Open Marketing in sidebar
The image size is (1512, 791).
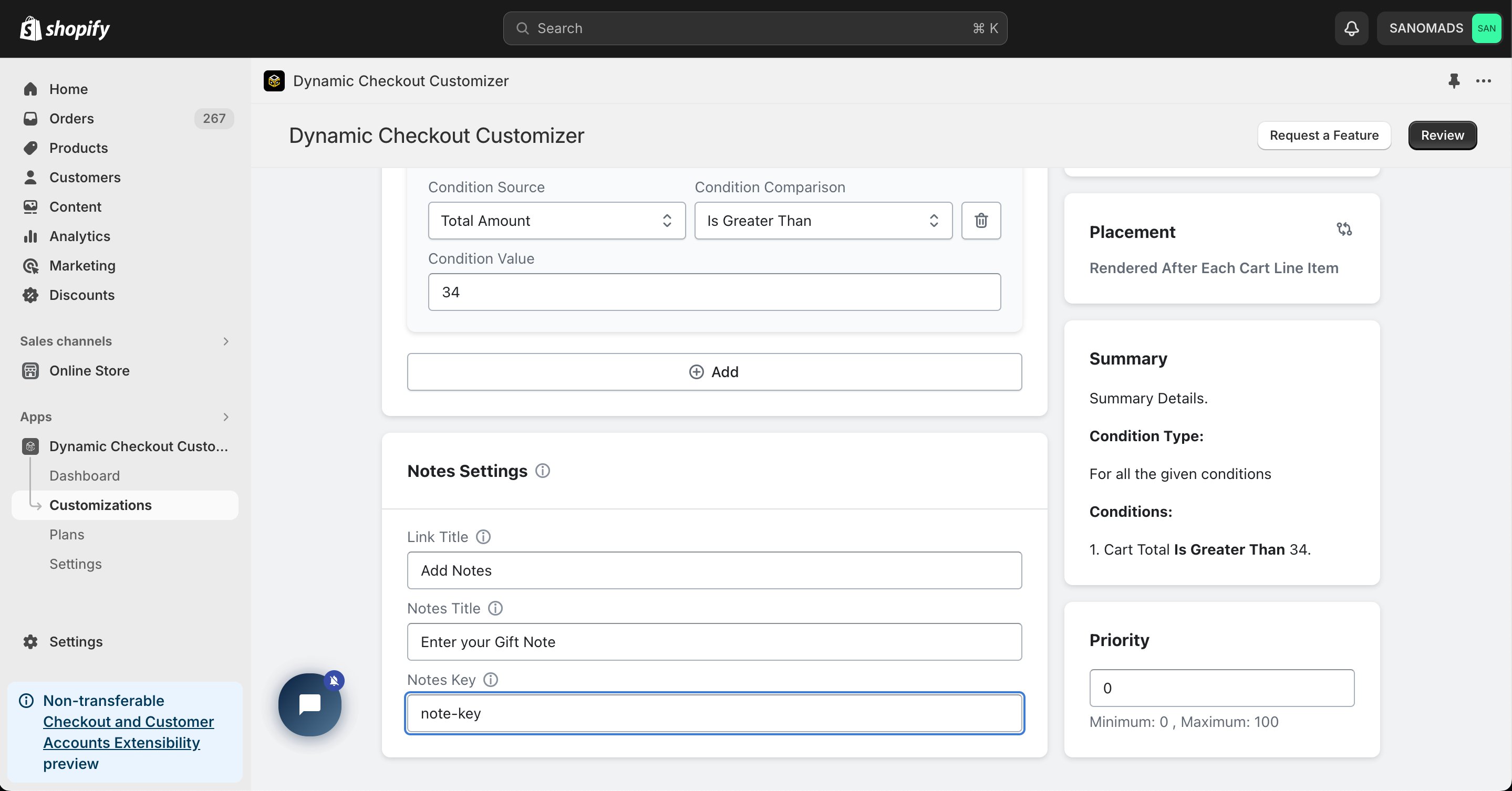[125, 266]
